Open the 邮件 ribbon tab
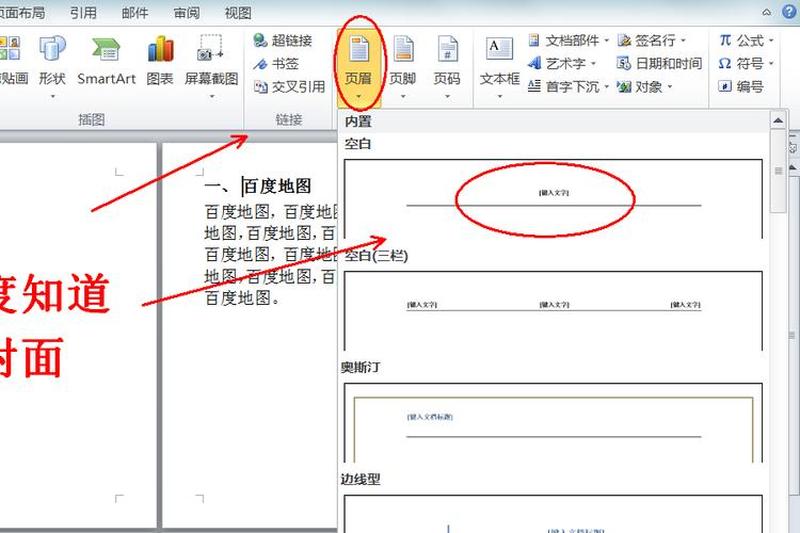This screenshot has width=800, height=533. pyautogui.click(x=135, y=12)
